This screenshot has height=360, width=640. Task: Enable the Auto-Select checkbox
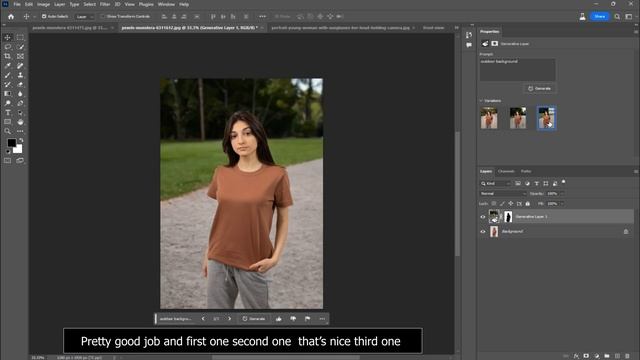click(x=44, y=17)
